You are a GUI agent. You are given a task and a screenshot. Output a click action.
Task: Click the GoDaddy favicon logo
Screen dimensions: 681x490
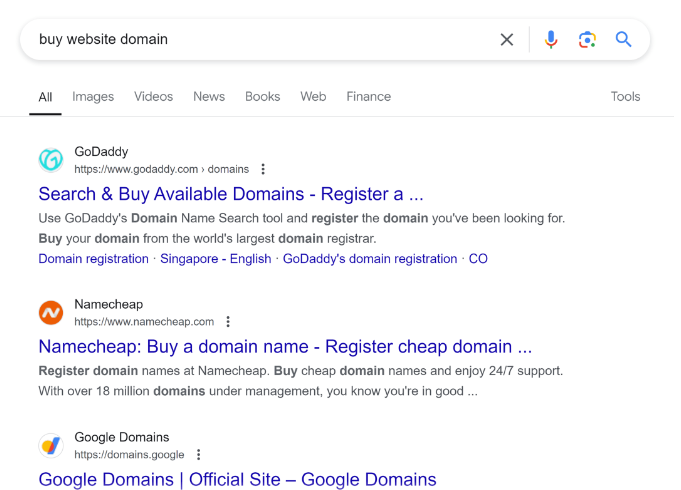coord(51,160)
